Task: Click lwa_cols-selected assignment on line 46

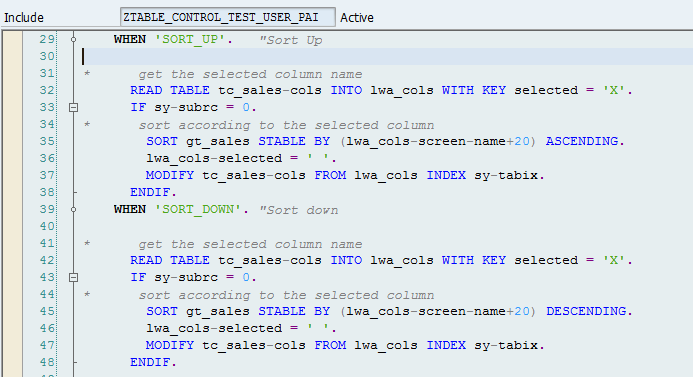Action: pos(241,329)
